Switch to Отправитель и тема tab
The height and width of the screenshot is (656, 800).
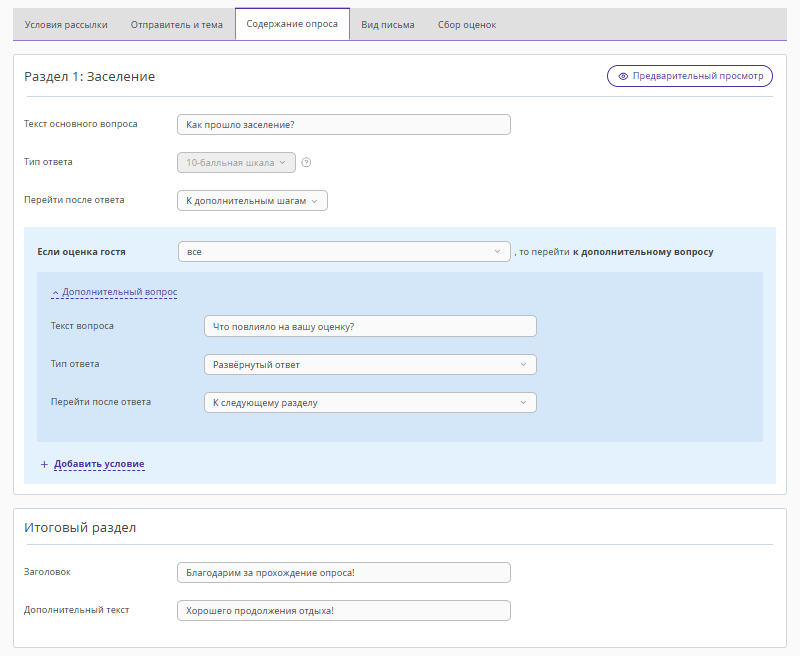click(x=177, y=24)
